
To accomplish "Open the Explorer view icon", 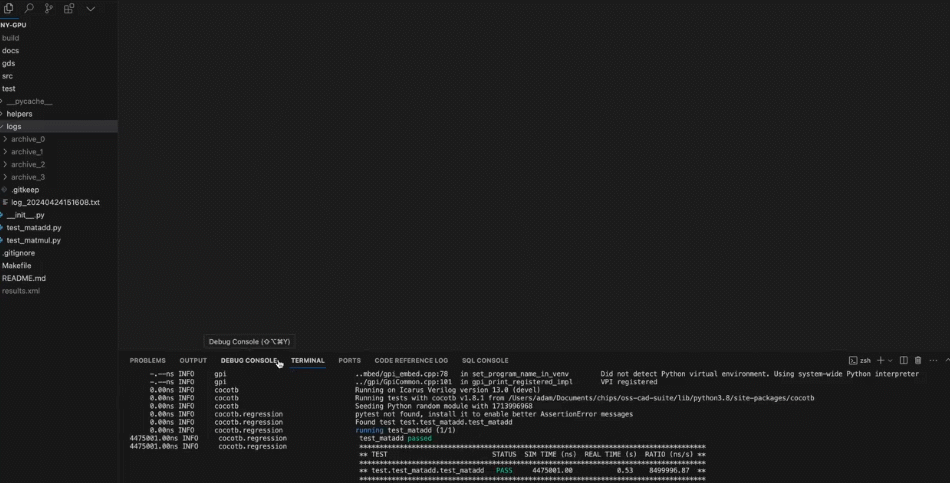I will point(9,8).
